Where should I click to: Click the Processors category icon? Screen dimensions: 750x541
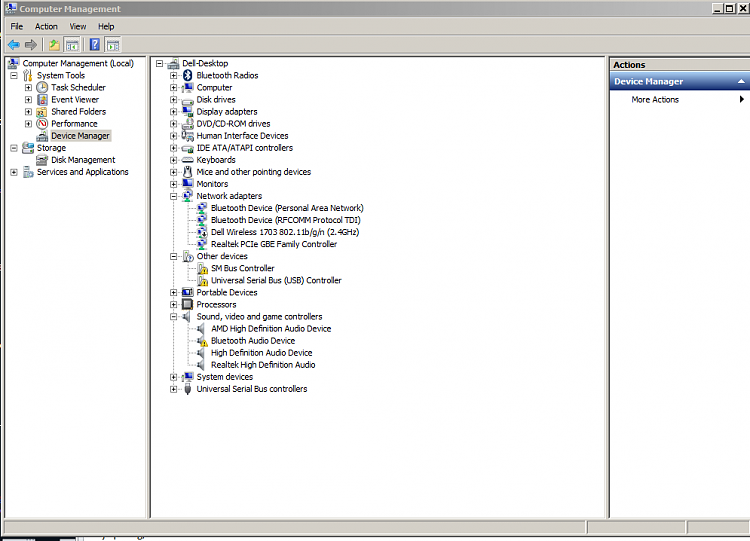[x=188, y=304]
